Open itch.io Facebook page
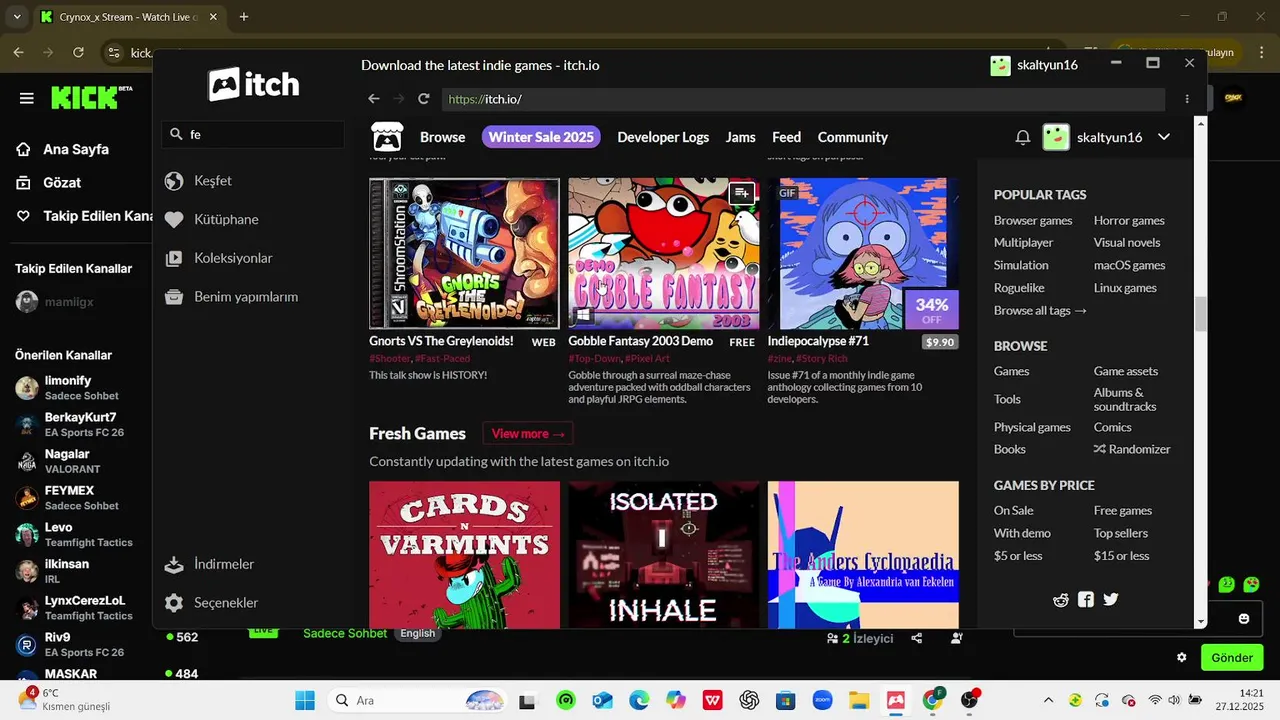Screen dimensions: 1280x720 click(x=1086, y=600)
